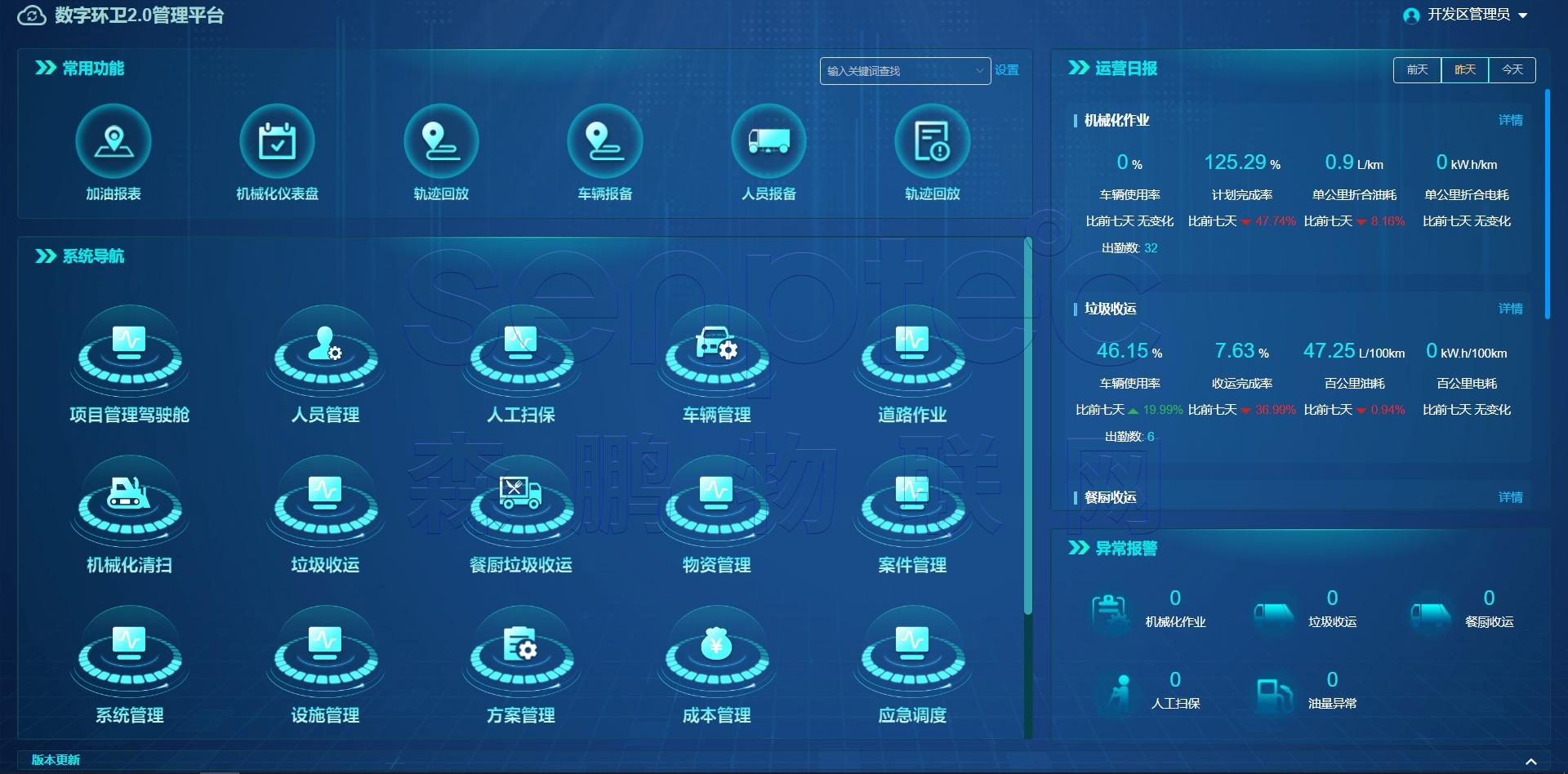This screenshot has width=1568, height=774.
Task: Open the 人员报备 truck icon
Action: 768,142
